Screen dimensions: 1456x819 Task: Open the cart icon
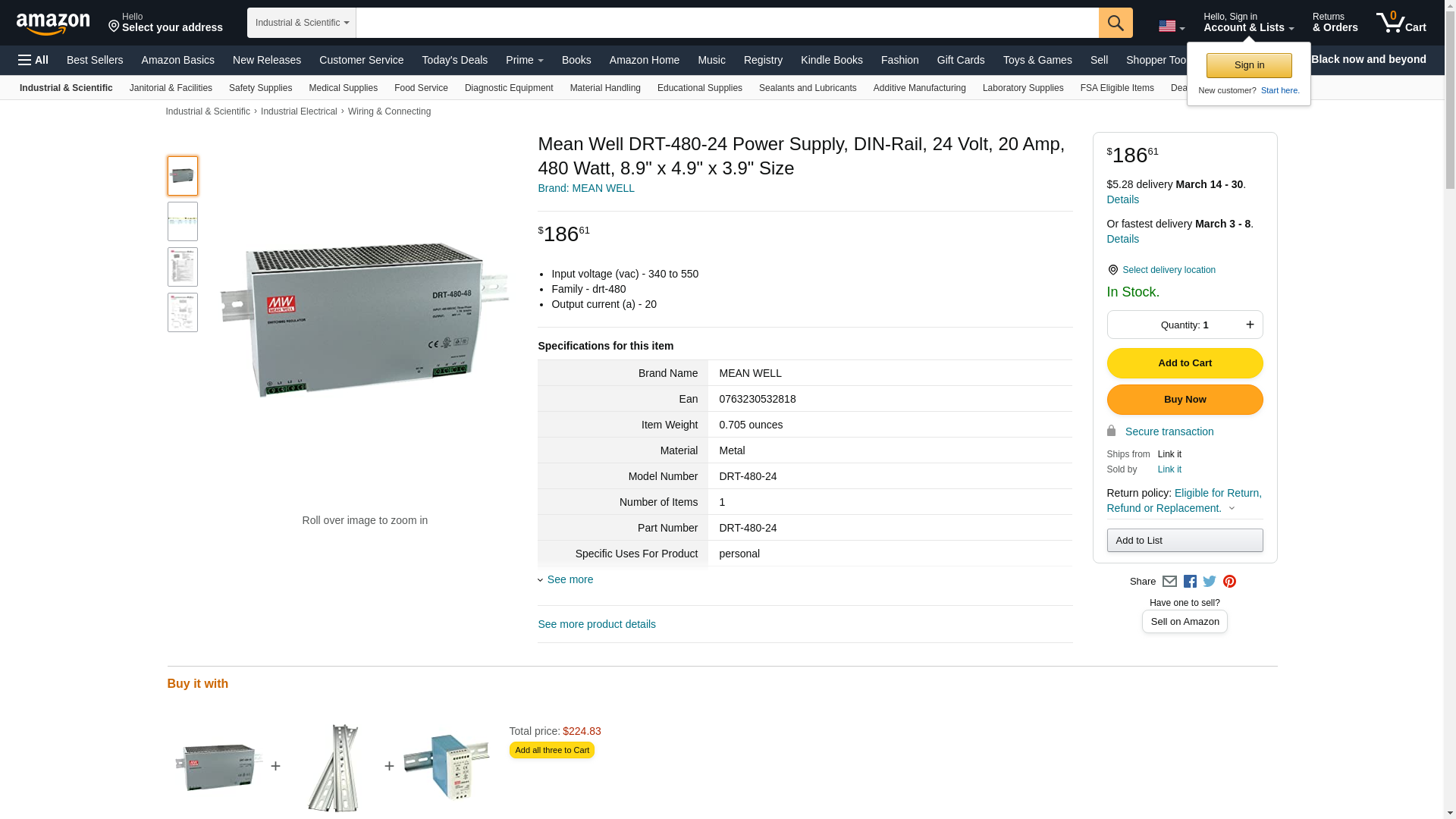click(1401, 23)
